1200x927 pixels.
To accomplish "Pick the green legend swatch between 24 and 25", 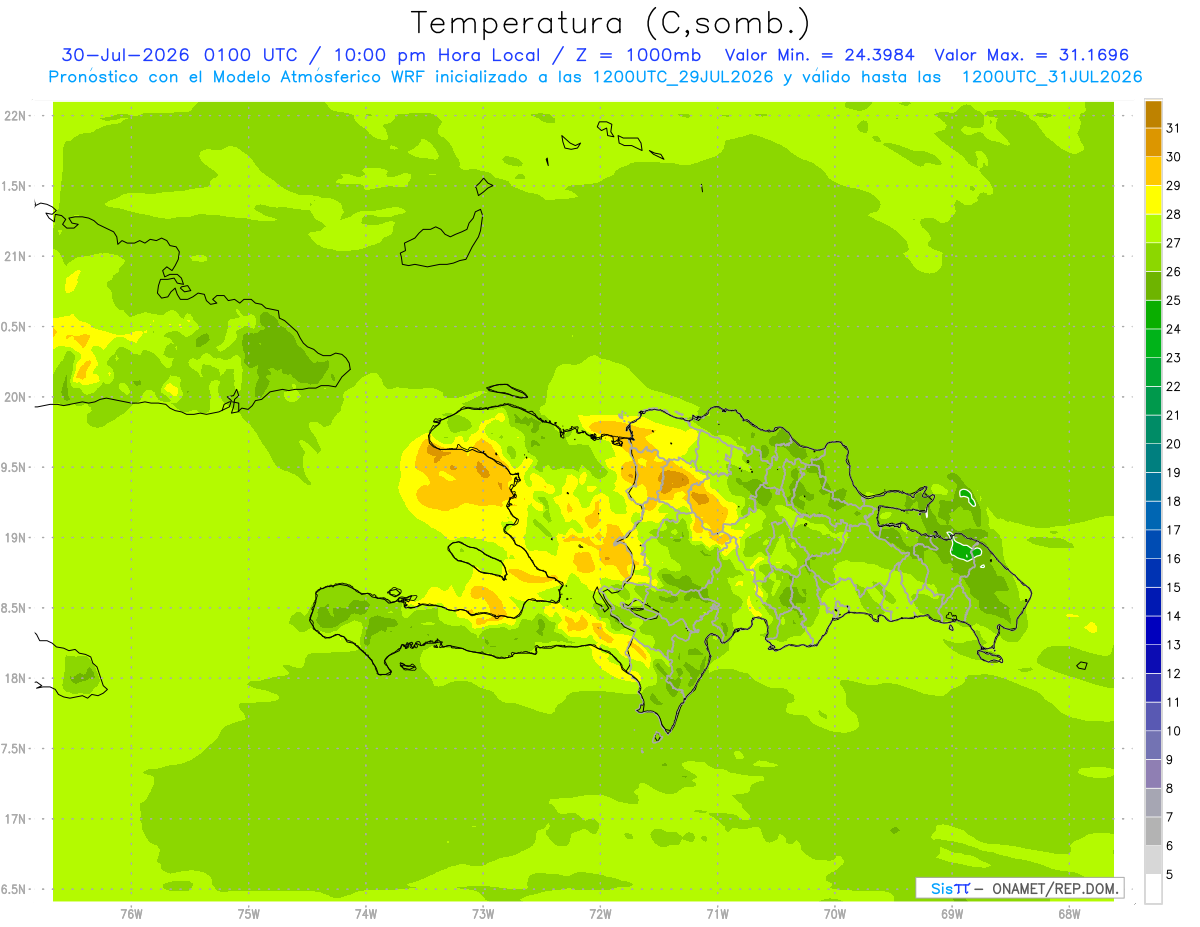I will click(x=1153, y=314).
